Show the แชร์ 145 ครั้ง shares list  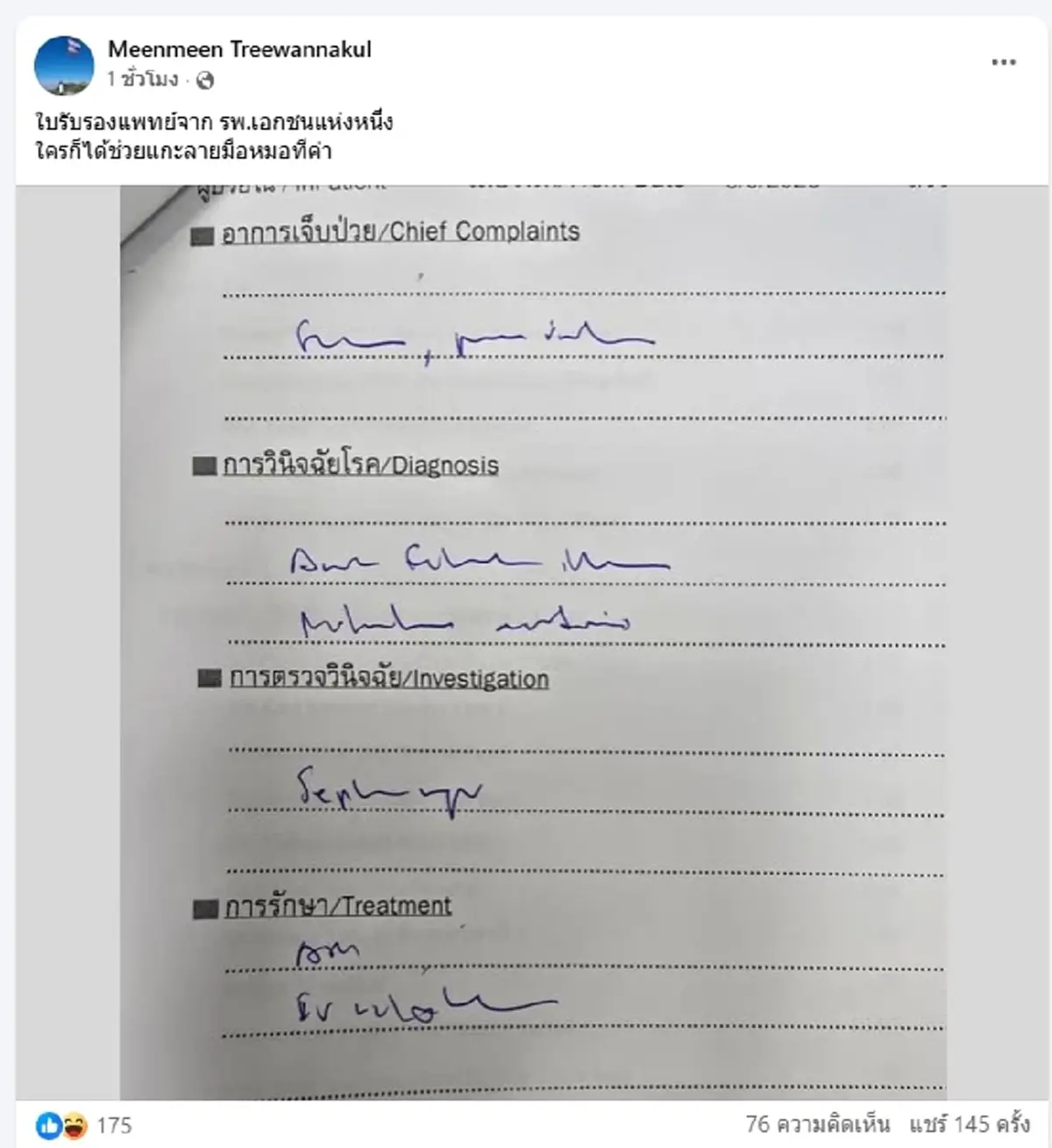point(969,1124)
